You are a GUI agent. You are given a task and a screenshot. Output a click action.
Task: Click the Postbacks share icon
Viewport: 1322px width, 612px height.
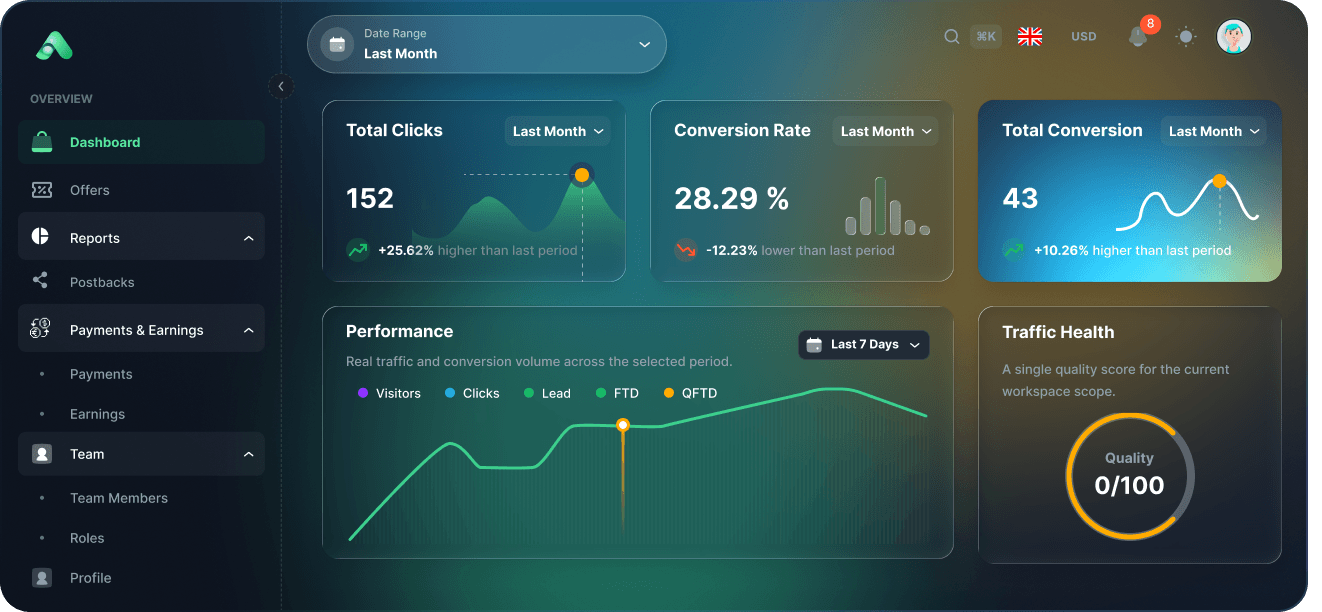coord(41,281)
